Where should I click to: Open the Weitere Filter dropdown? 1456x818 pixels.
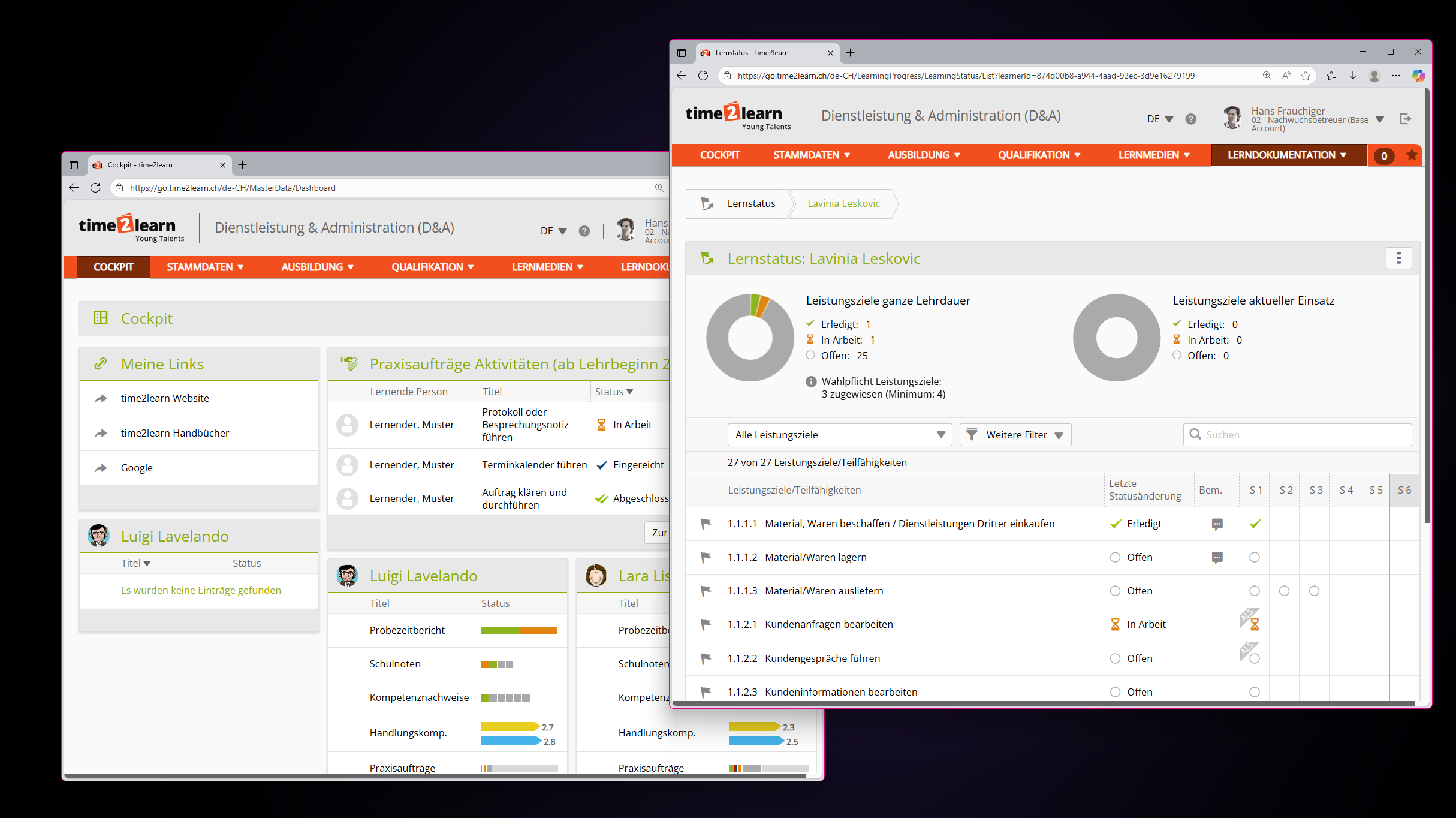1015,435
